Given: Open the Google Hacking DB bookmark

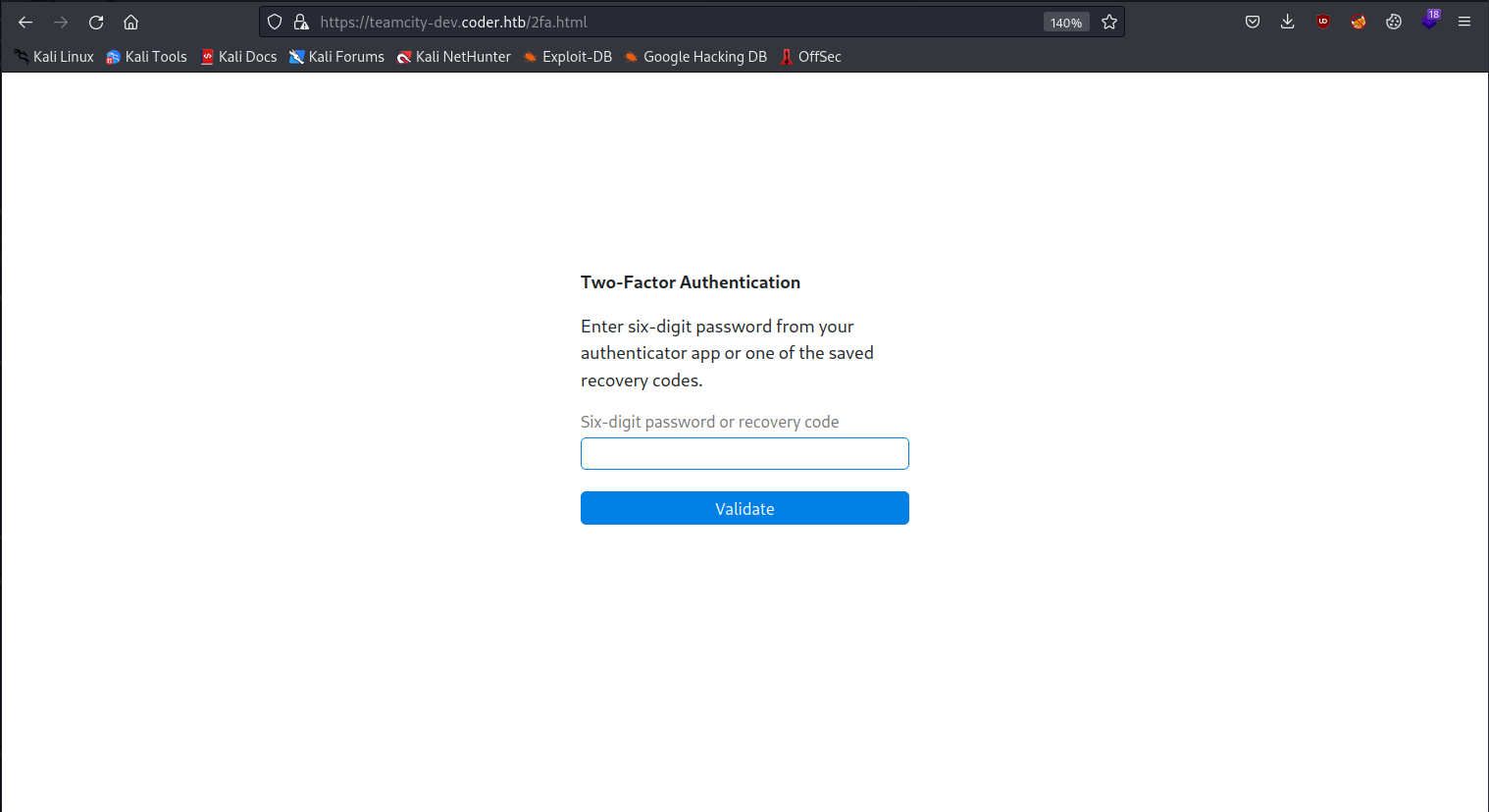Looking at the screenshot, I should [695, 57].
